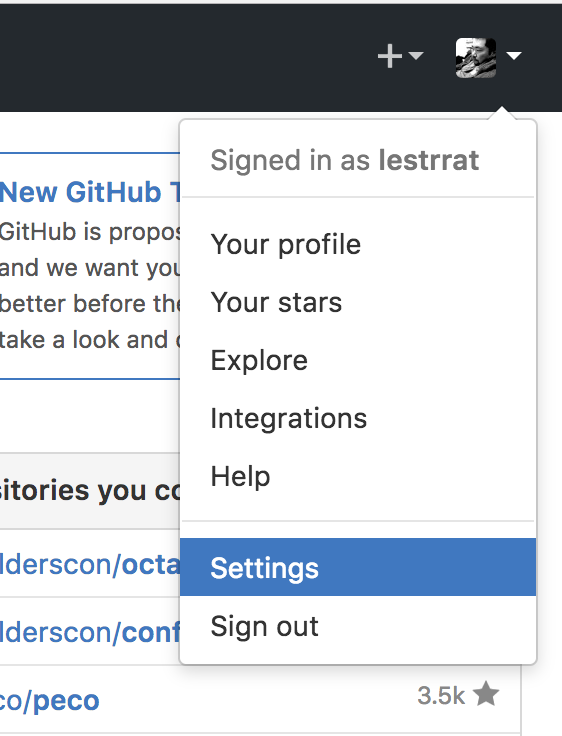This screenshot has width=562, height=736.
Task: Click the 3.5k star count
Action: tap(441, 695)
